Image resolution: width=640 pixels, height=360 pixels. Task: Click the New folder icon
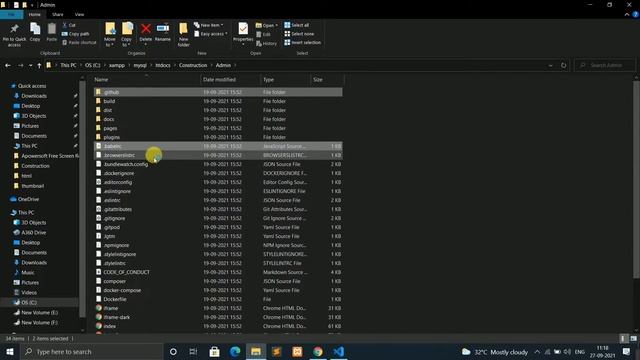pos(183,29)
